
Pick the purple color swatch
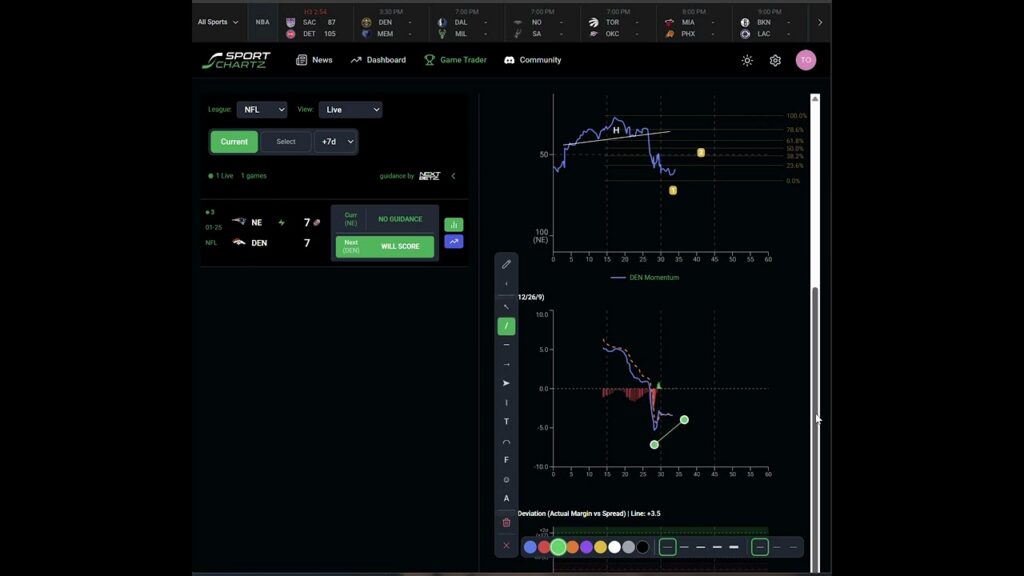tap(586, 547)
